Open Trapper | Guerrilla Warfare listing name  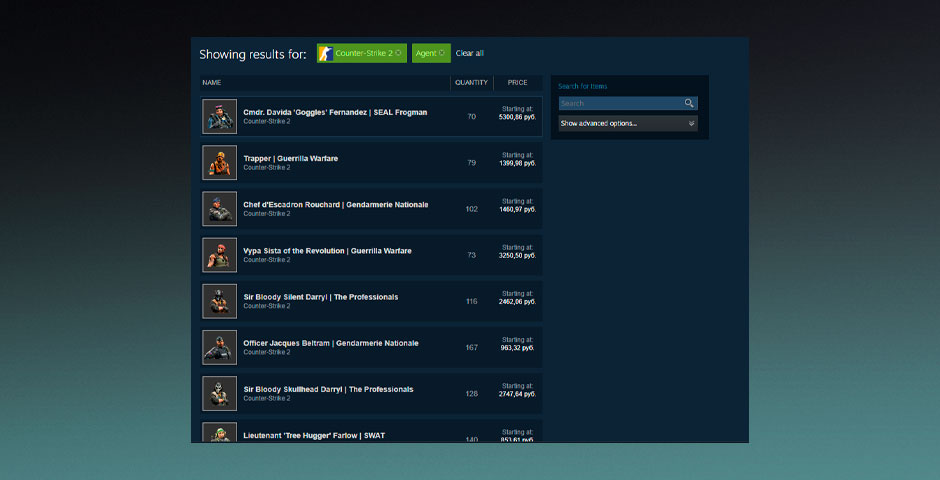(291, 158)
